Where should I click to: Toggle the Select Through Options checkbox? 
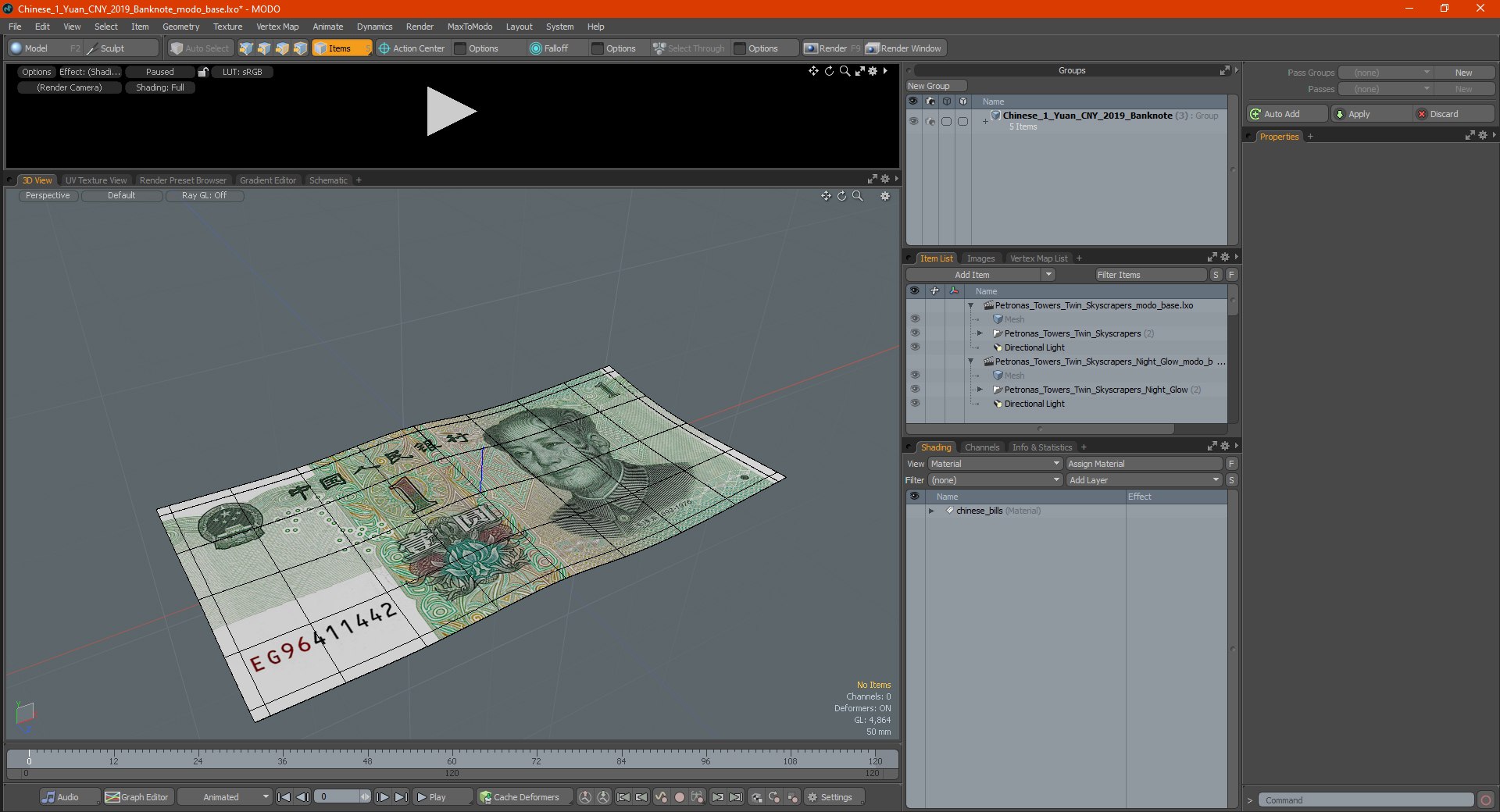tap(740, 48)
